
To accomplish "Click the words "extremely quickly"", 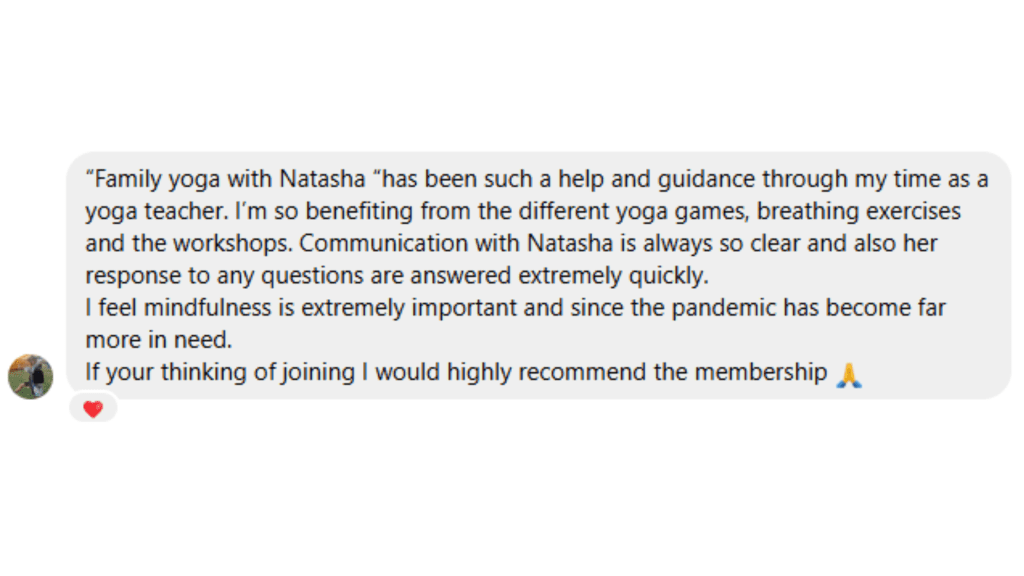I will click(632, 276).
